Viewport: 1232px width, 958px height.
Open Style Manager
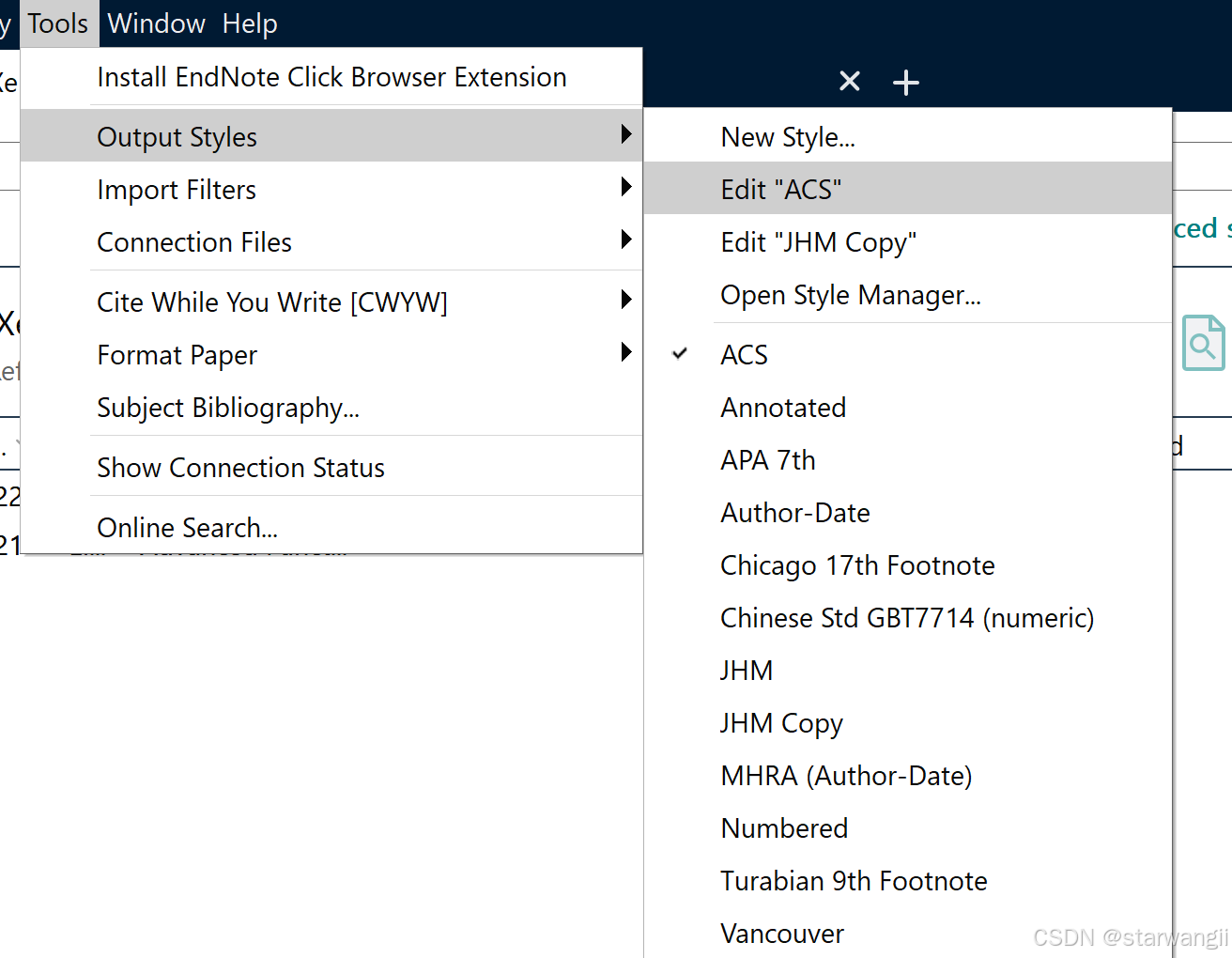point(908,295)
